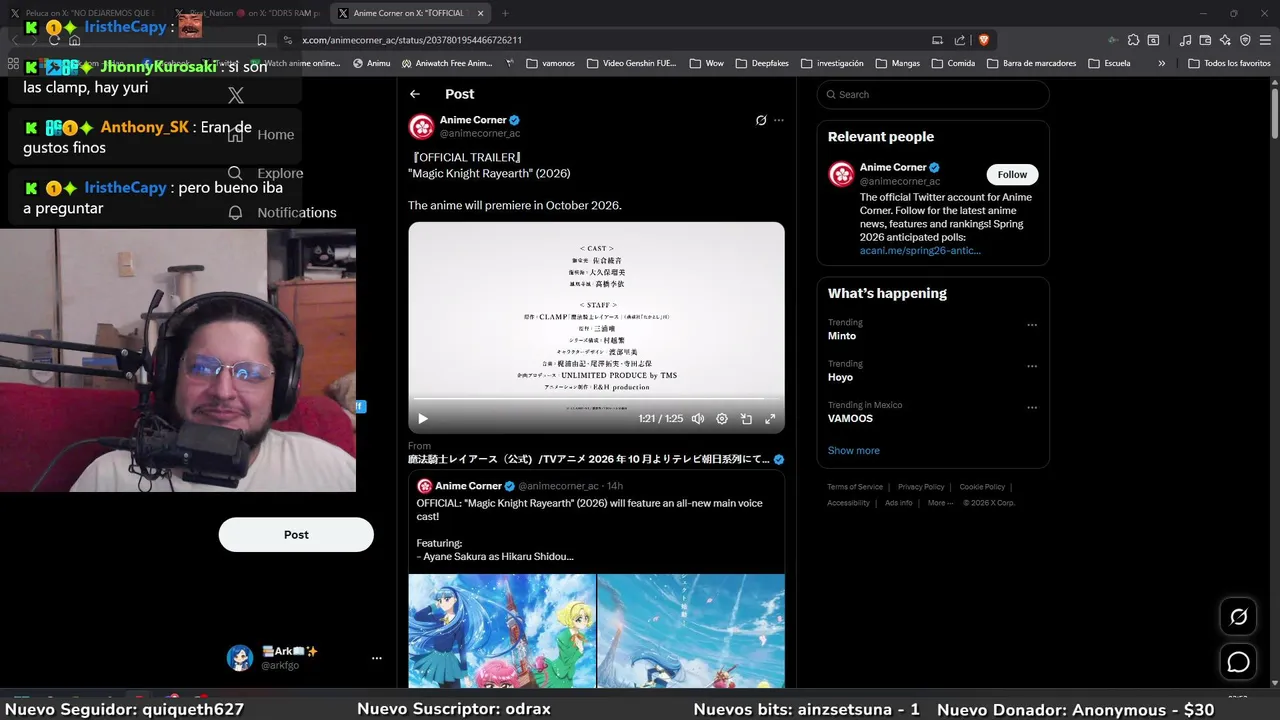Expand the More footer menu
Viewport: 1280px width, 720px height.
941,503
